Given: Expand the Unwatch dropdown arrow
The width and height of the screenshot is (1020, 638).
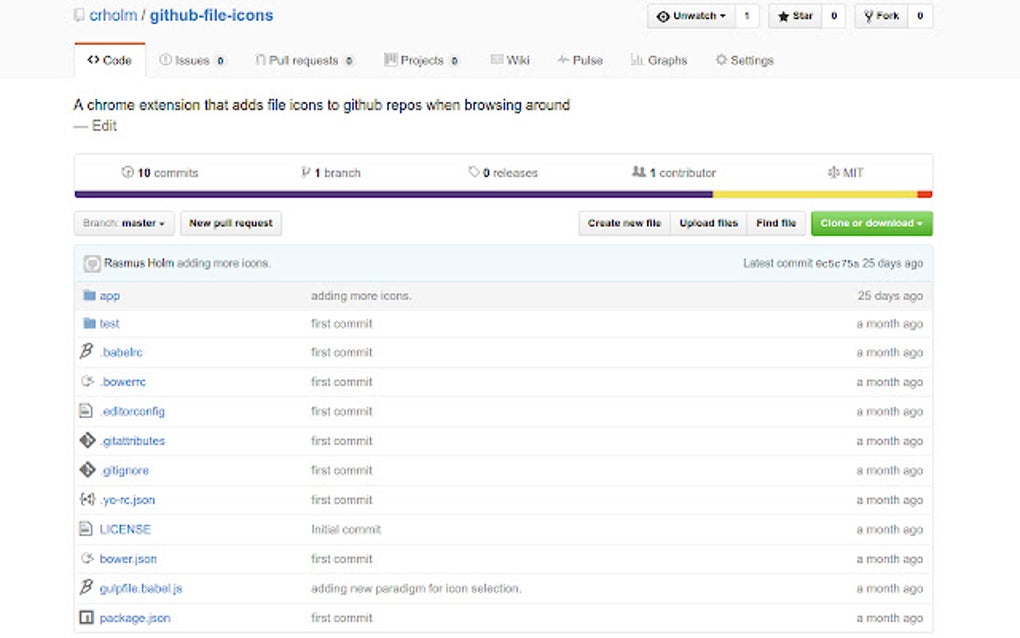Looking at the screenshot, I should pos(724,15).
